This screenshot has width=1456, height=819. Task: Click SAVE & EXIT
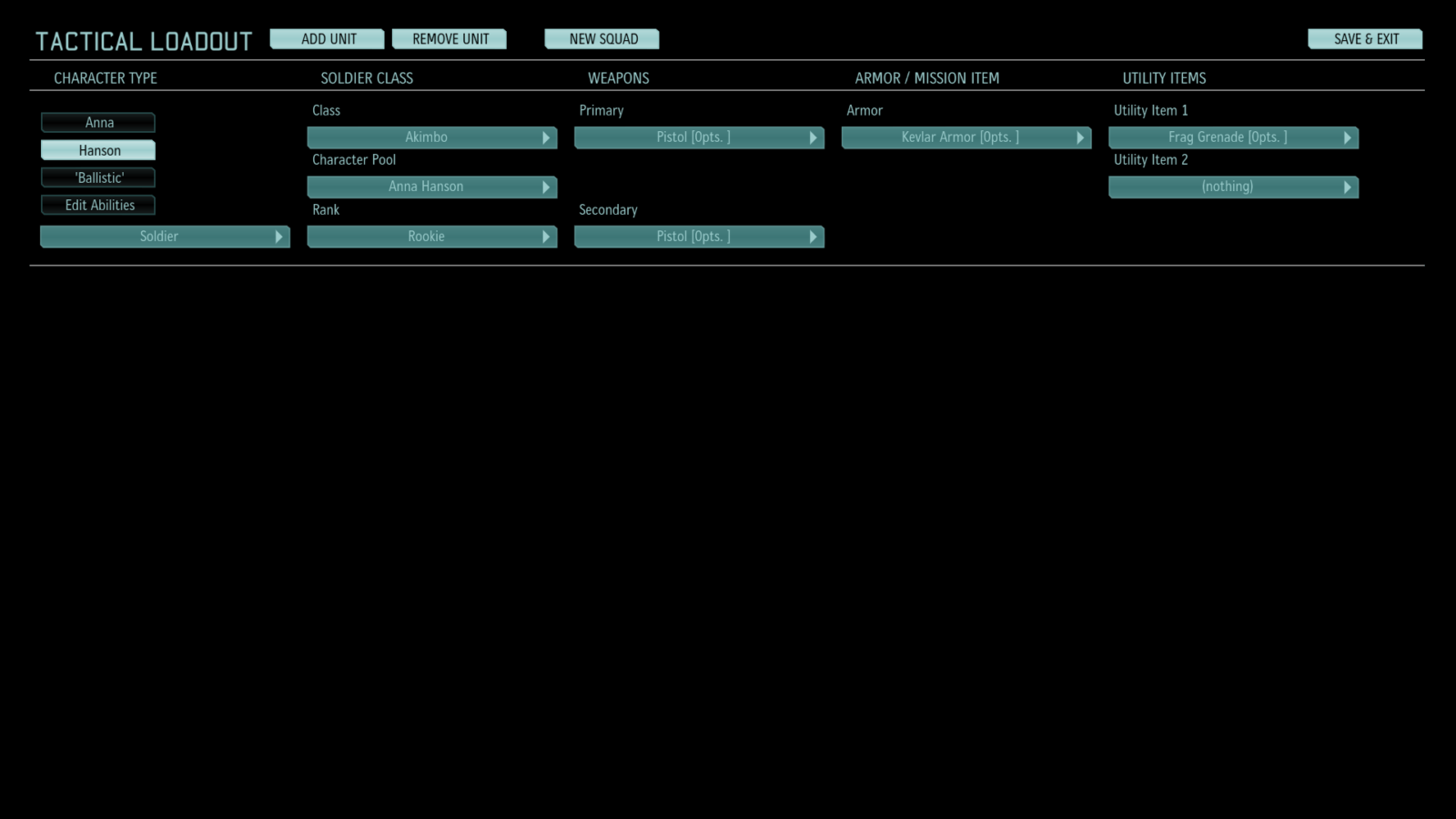(1365, 39)
